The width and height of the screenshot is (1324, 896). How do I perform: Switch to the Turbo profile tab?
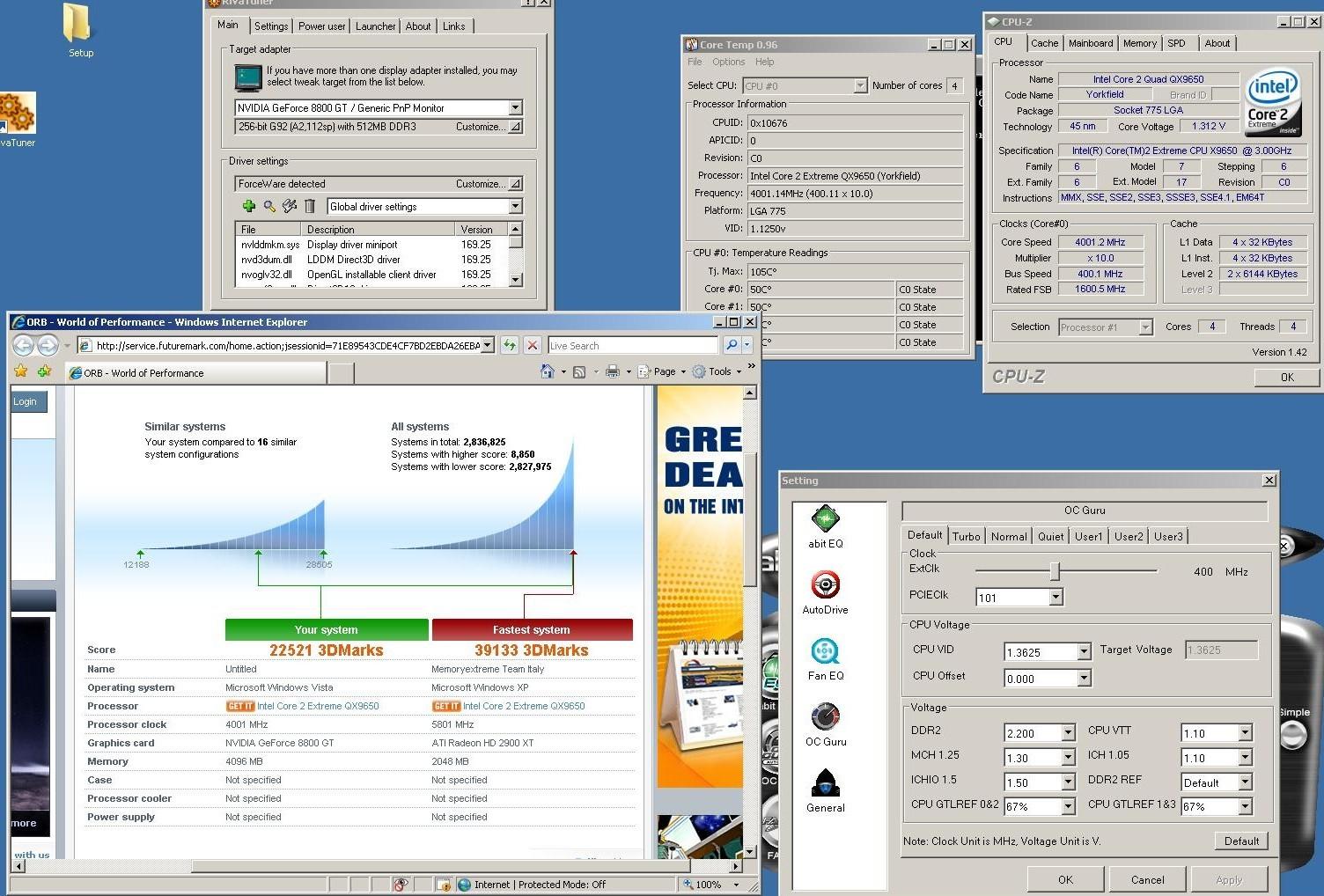tap(966, 536)
